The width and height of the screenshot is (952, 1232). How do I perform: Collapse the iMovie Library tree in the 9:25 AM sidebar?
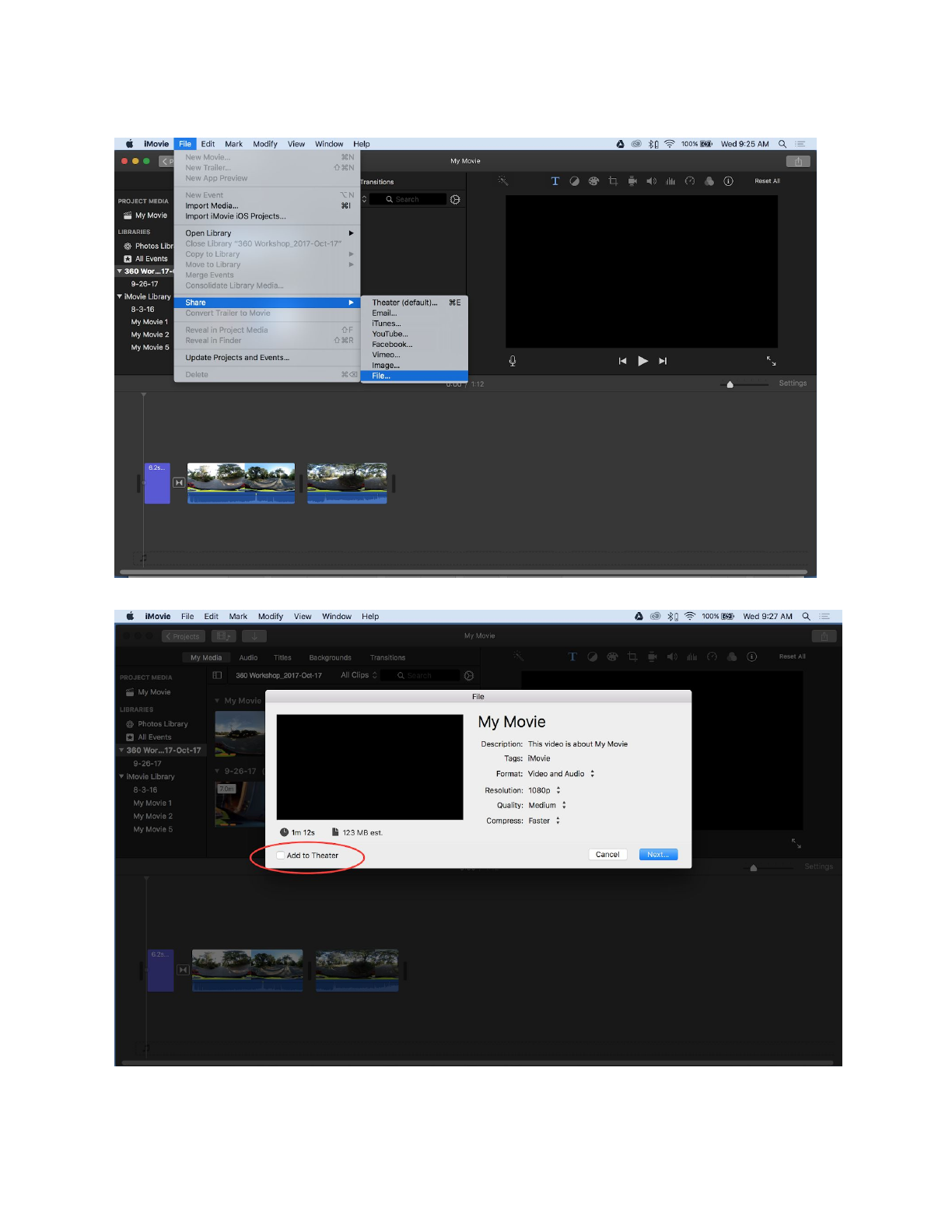(120, 296)
